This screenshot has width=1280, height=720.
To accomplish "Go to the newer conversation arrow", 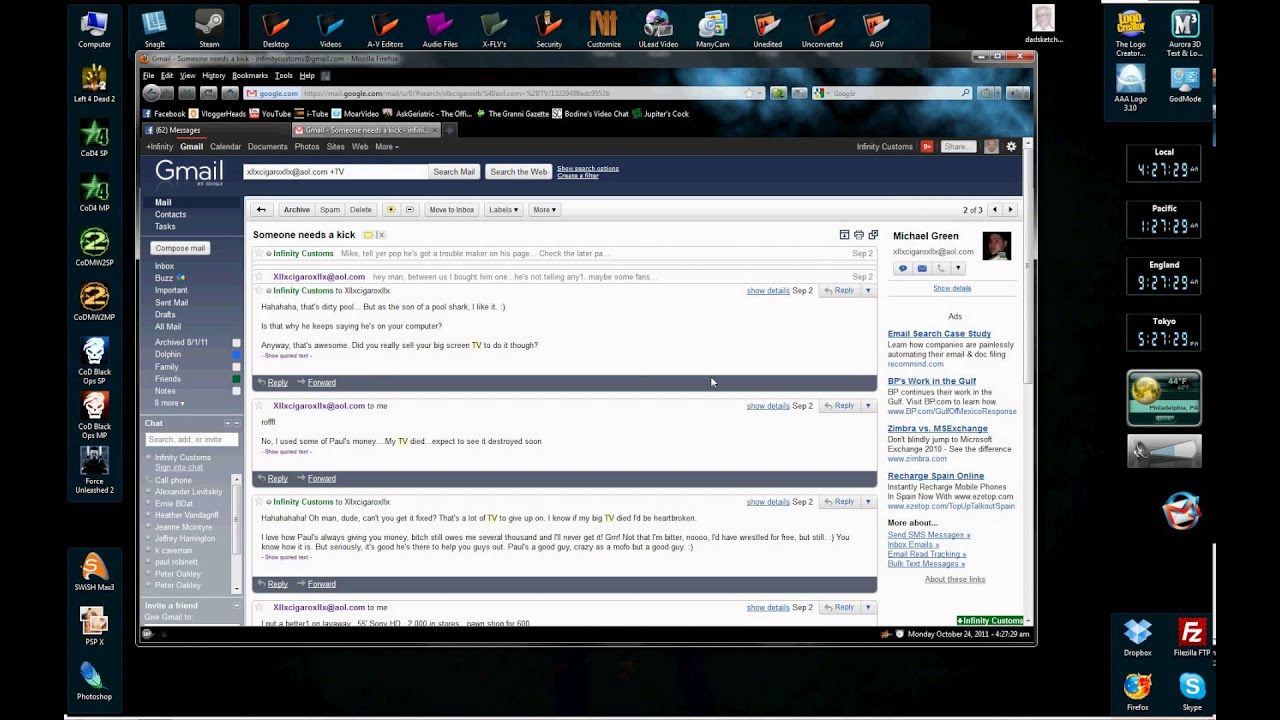I will coord(994,210).
